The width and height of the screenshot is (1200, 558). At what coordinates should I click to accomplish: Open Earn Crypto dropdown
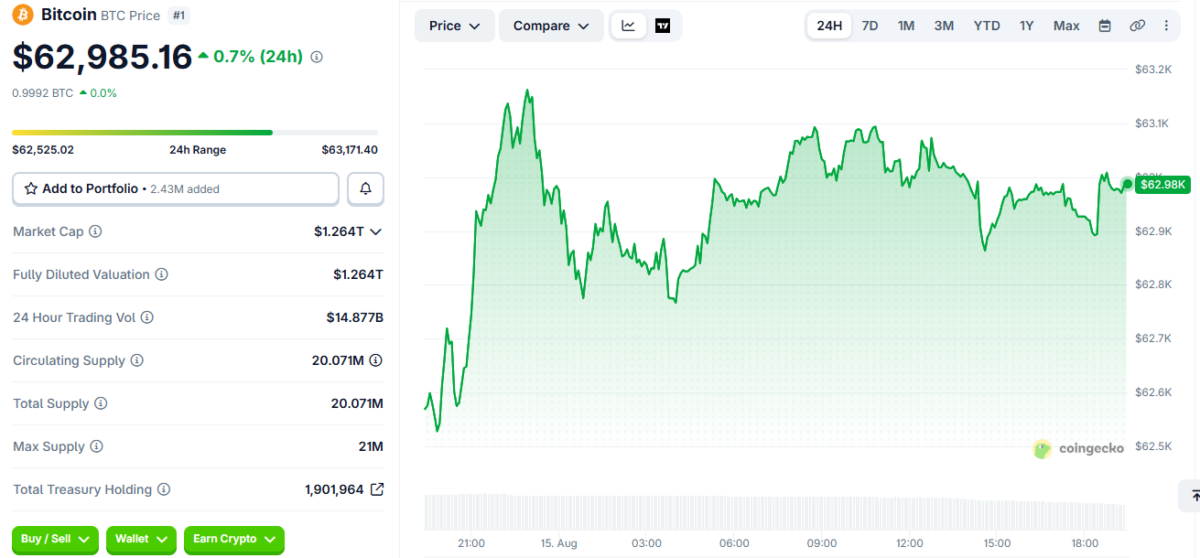tap(234, 539)
